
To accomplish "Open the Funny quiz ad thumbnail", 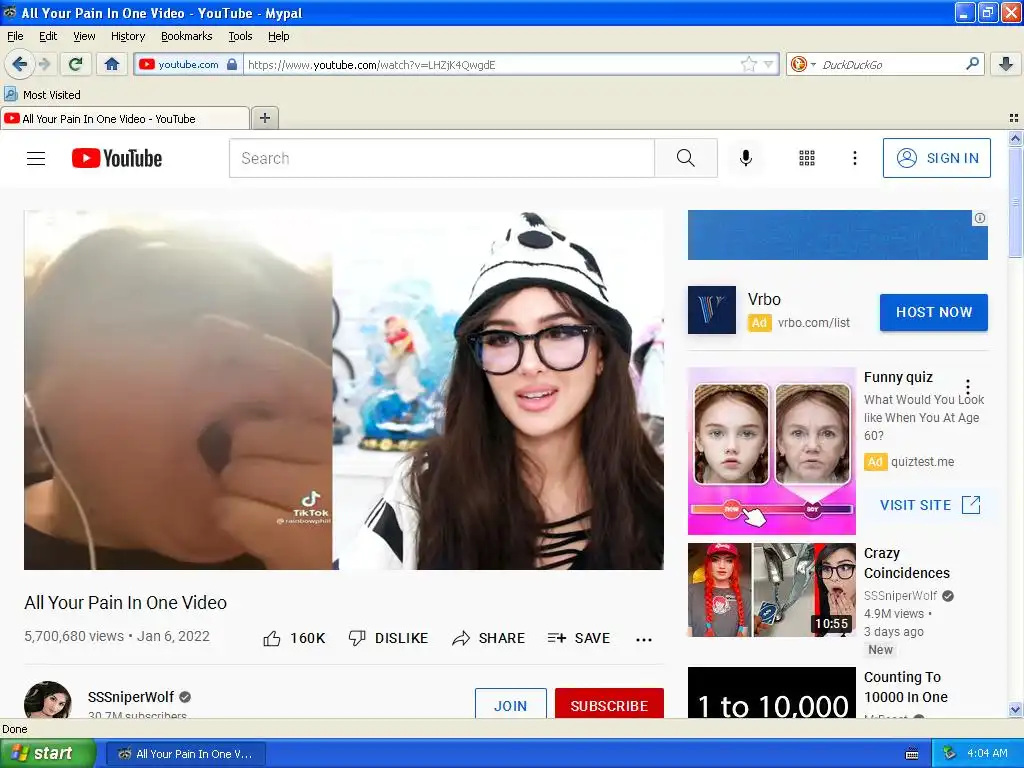I will pos(772,451).
